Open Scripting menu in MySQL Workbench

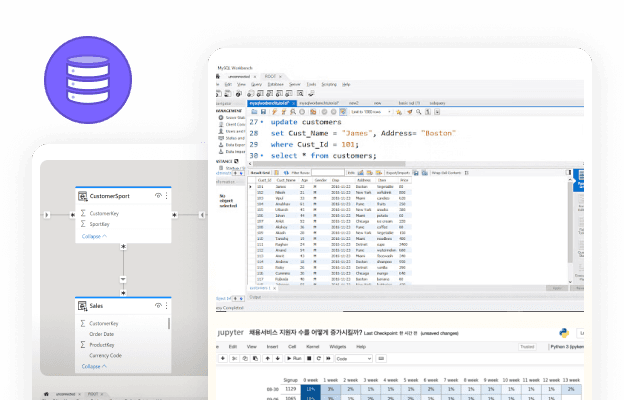(329, 84)
